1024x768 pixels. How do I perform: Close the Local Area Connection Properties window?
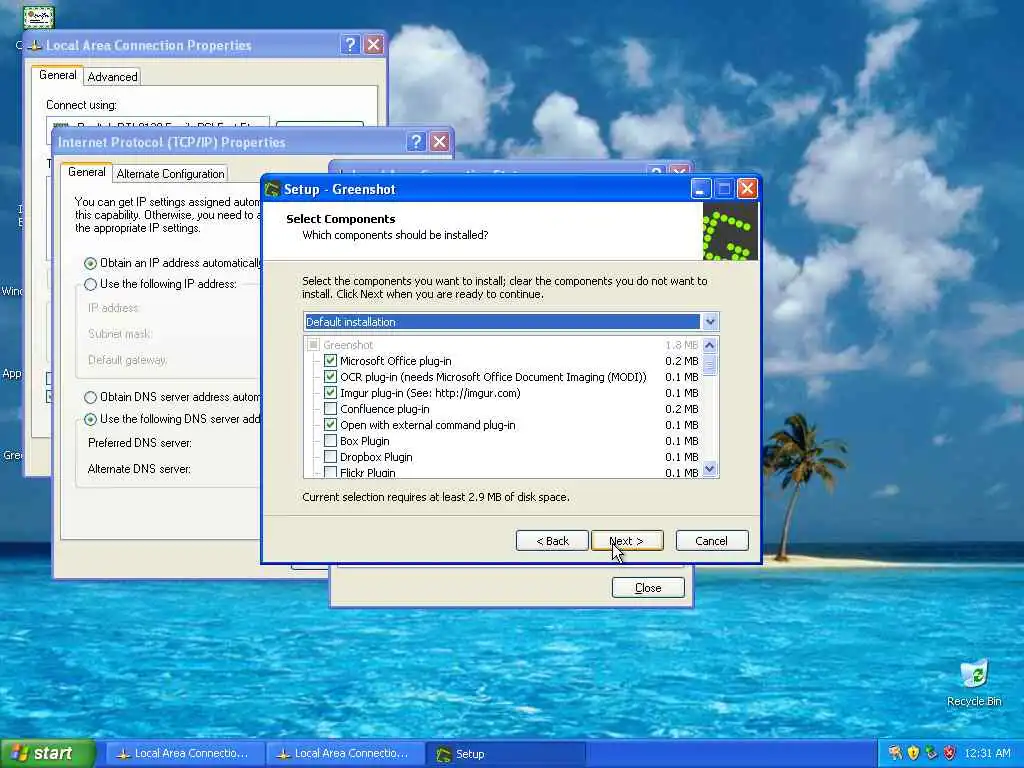point(374,44)
